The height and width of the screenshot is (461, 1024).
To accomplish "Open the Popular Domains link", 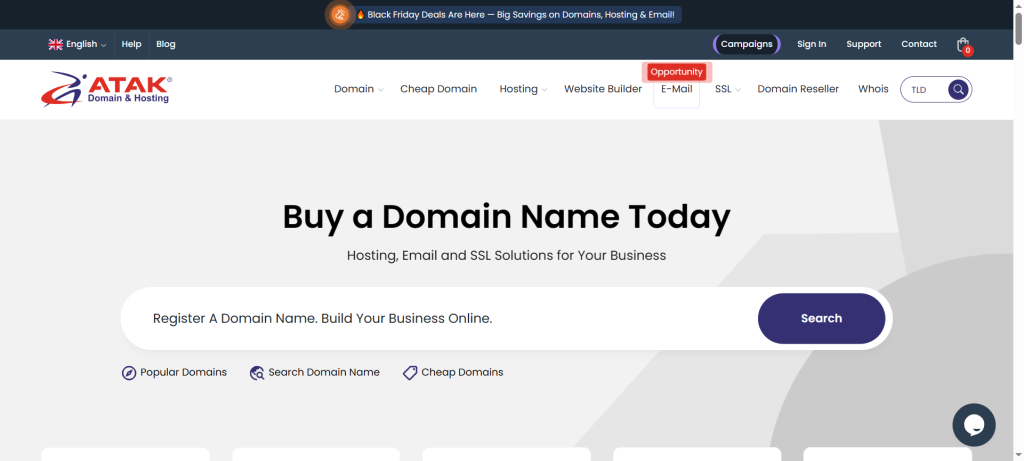I will coord(184,372).
